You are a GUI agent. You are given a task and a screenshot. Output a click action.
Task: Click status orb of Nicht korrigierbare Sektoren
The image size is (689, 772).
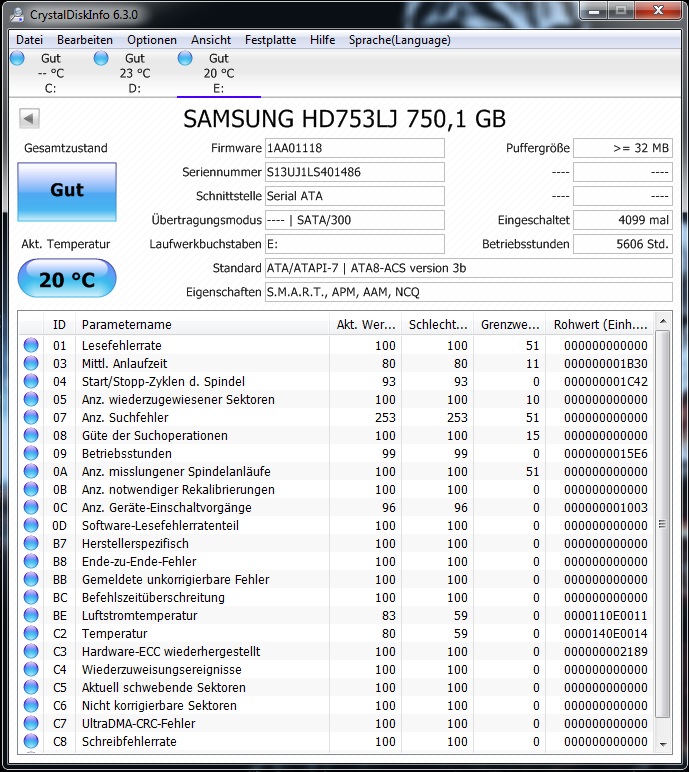31,706
